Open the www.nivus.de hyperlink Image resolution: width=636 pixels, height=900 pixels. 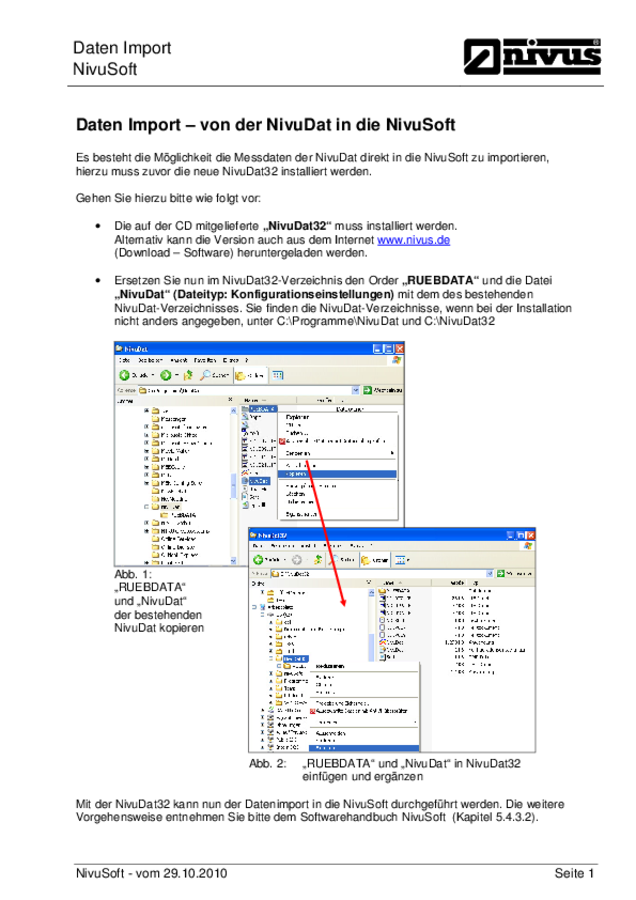[x=413, y=239]
